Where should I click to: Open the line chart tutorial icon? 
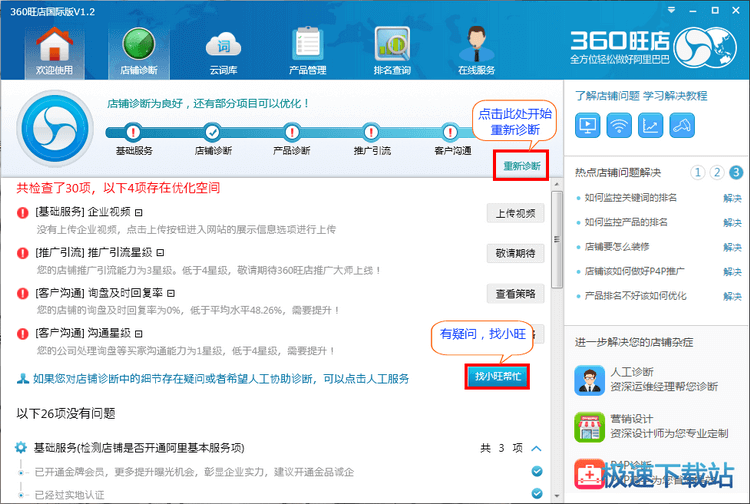click(x=651, y=126)
